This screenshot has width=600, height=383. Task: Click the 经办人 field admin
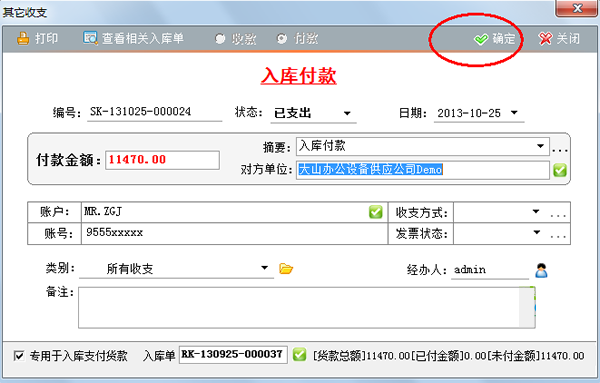[x=490, y=270]
